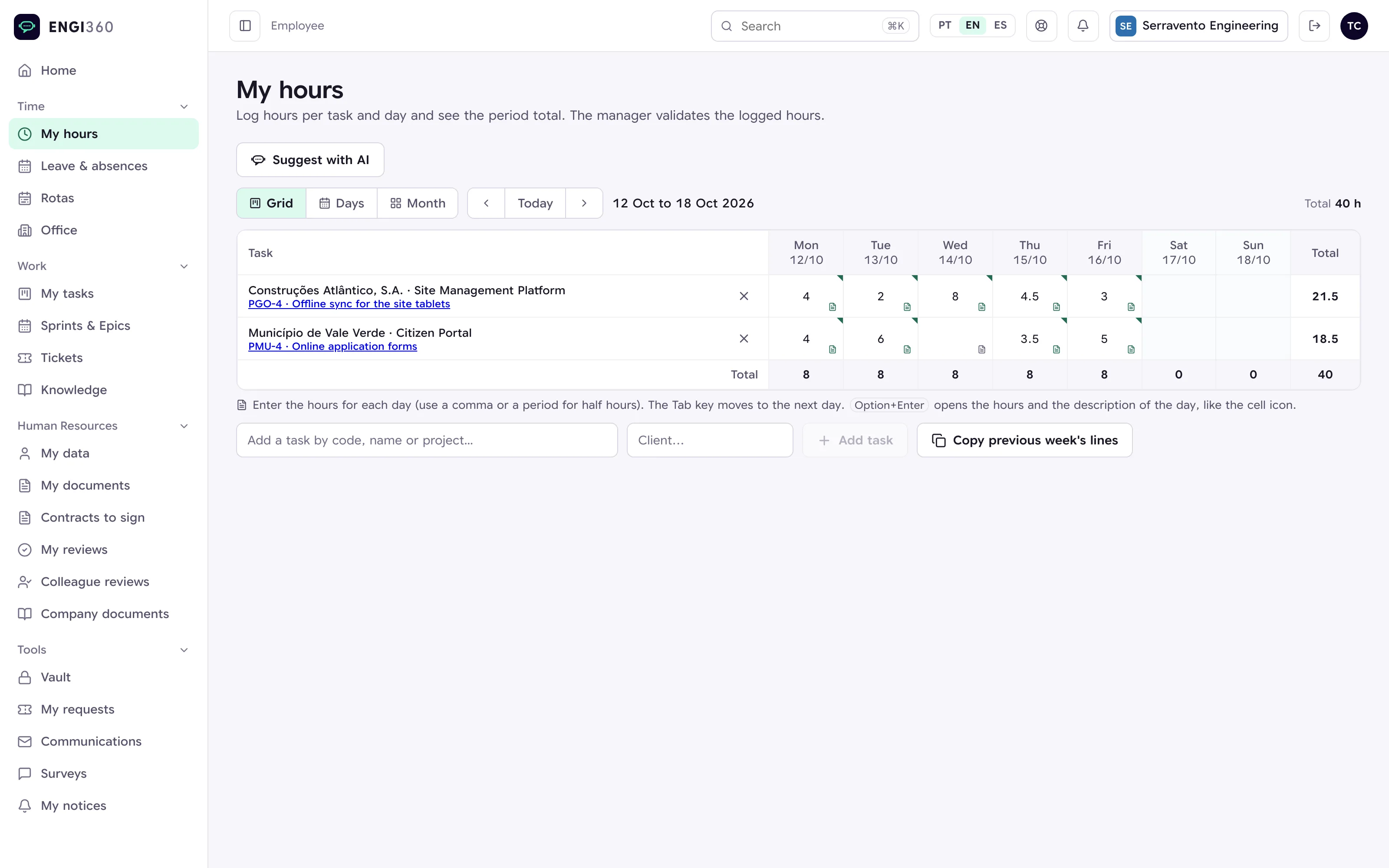Viewport: 1389px width, 868px height.
Task: Open the notifications bell
Action: click(1083, 26)
